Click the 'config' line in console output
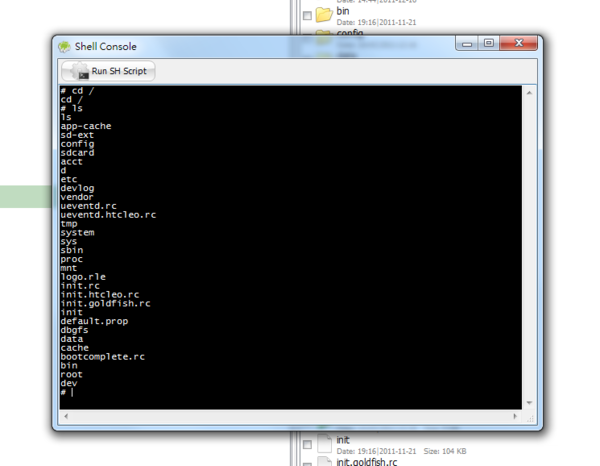The width and height of the screenshot is (600, 466). (77, 144)
